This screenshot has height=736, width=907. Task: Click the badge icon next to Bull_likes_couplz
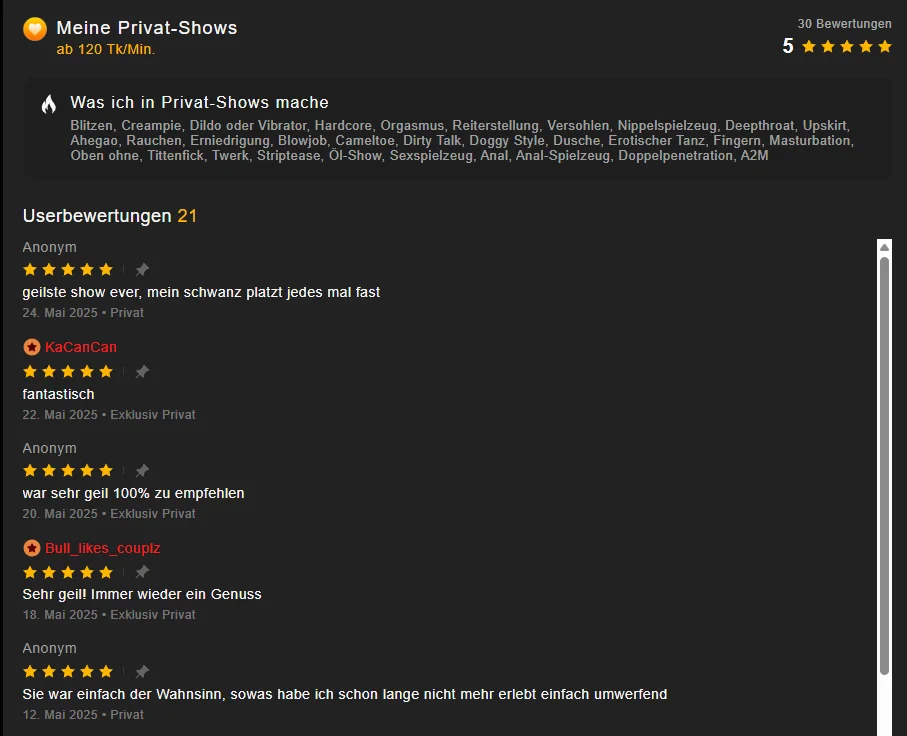[32, 548]
